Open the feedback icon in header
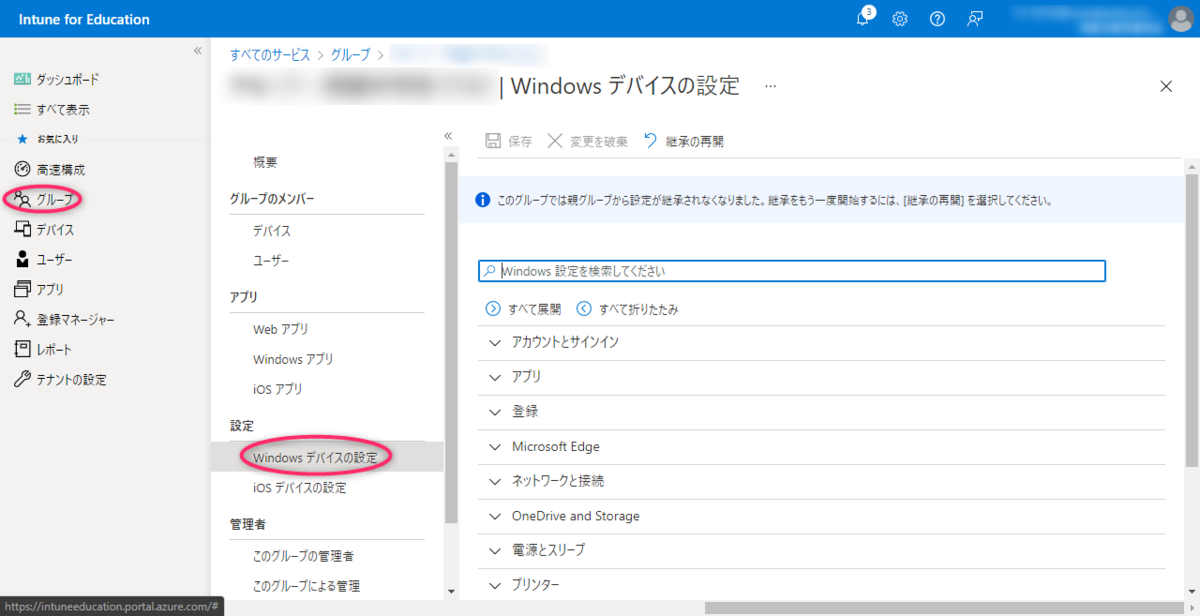The image size is (1200, 616). pyautogui.click(x=974, y=19)
